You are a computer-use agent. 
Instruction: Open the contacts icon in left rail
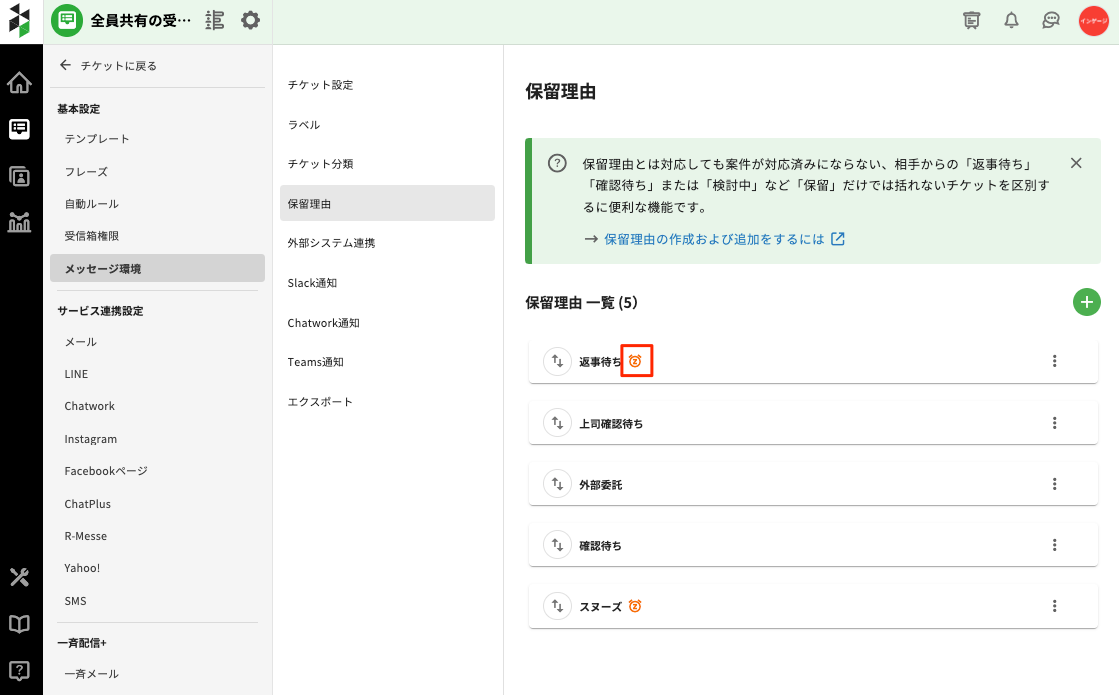(20, 176)
